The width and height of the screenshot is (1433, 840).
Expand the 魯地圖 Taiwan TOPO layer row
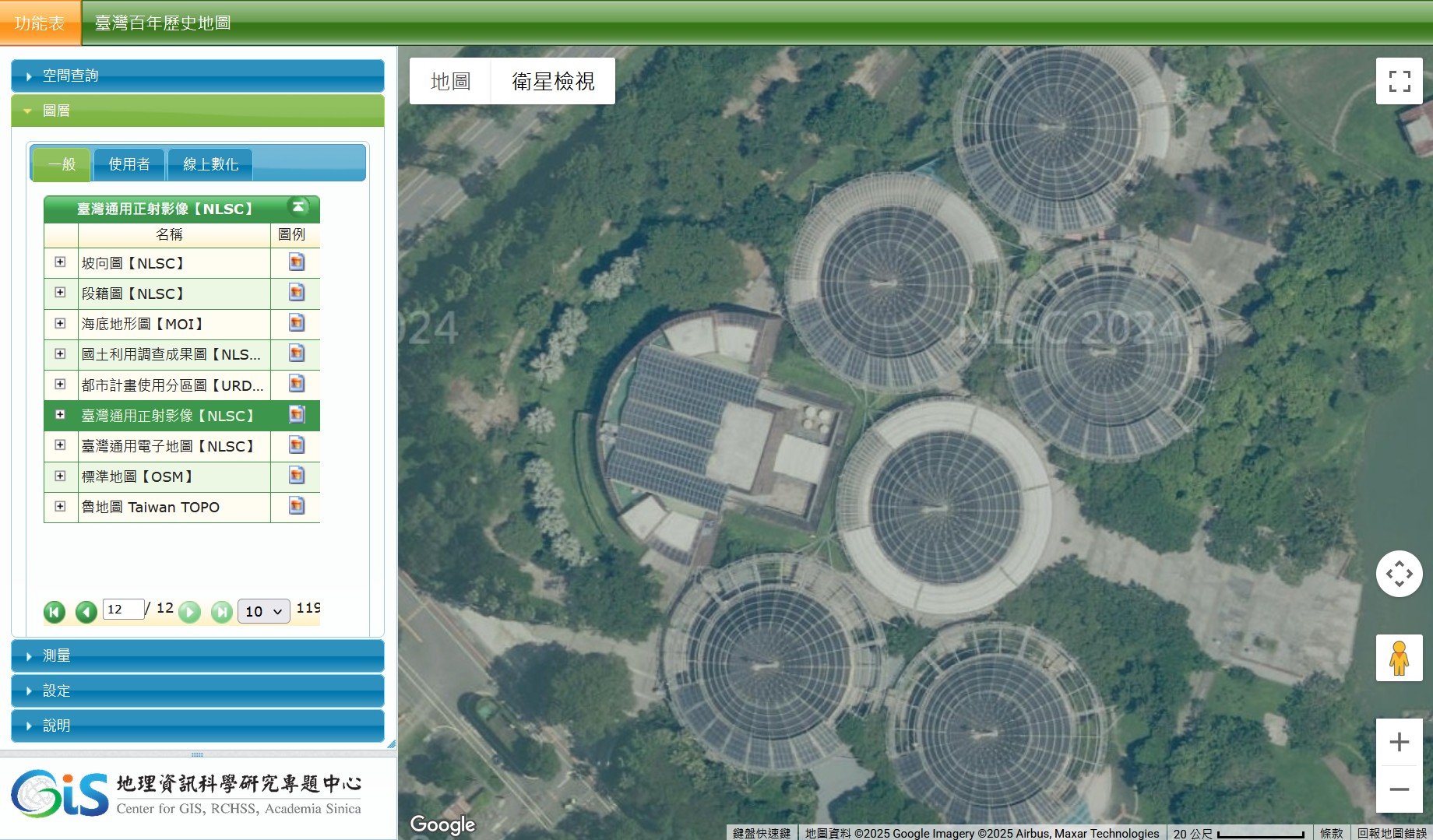[60, 506]
